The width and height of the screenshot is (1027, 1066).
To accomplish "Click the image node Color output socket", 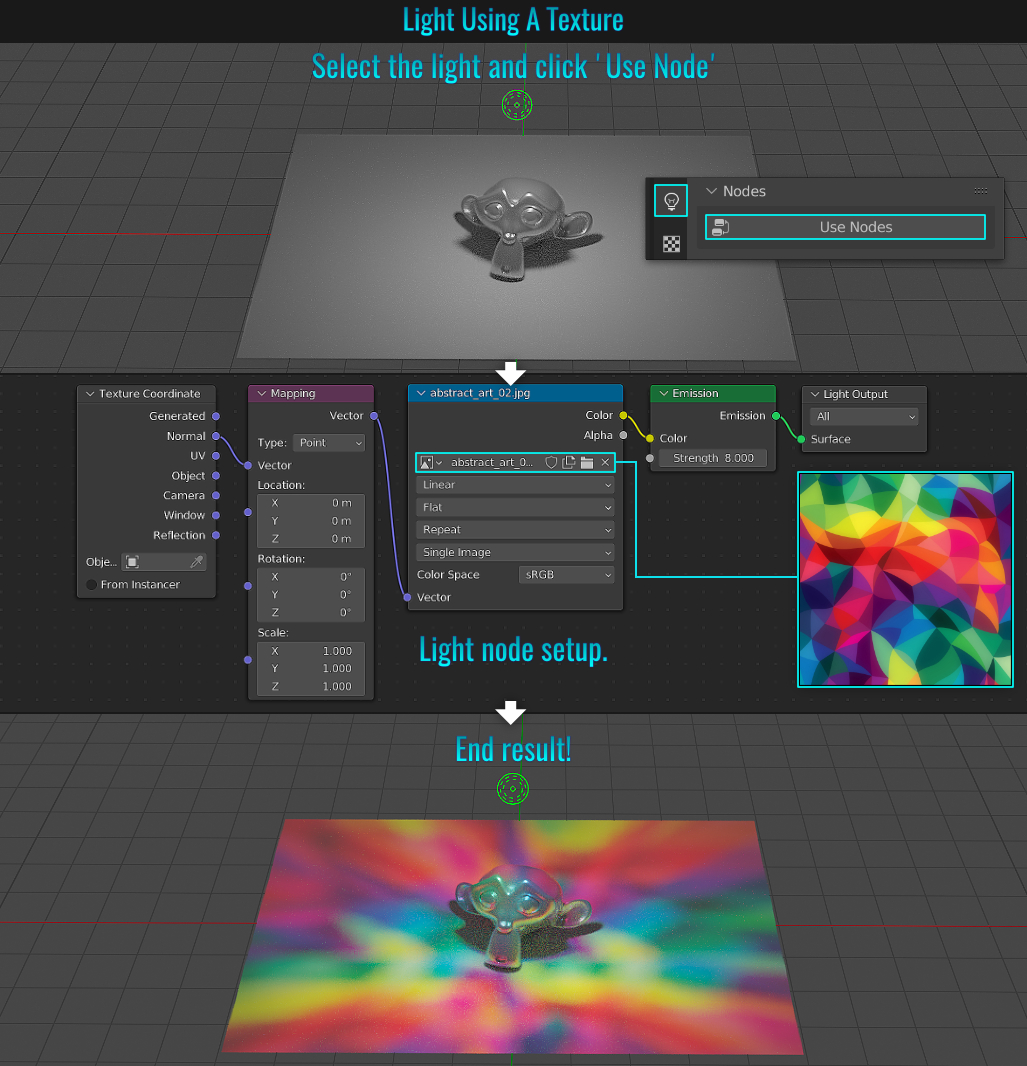I will coord(623,415).
